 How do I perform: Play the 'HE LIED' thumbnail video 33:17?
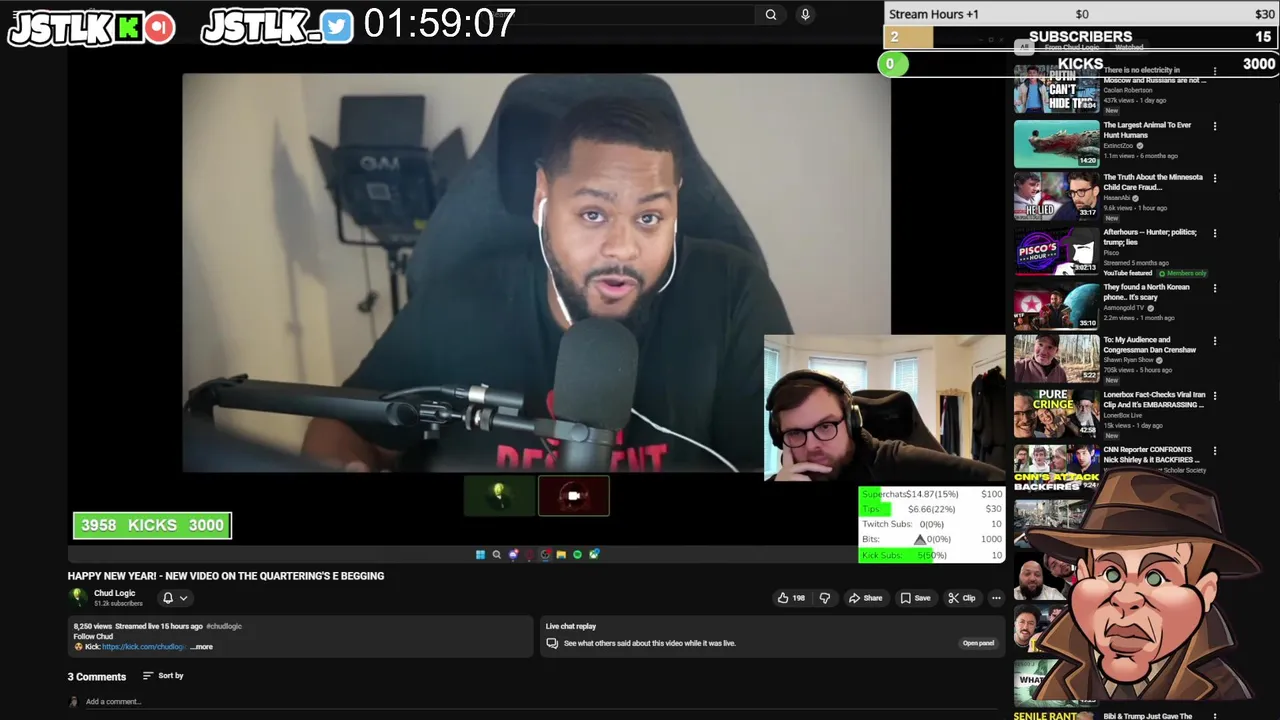[1056, 197]
